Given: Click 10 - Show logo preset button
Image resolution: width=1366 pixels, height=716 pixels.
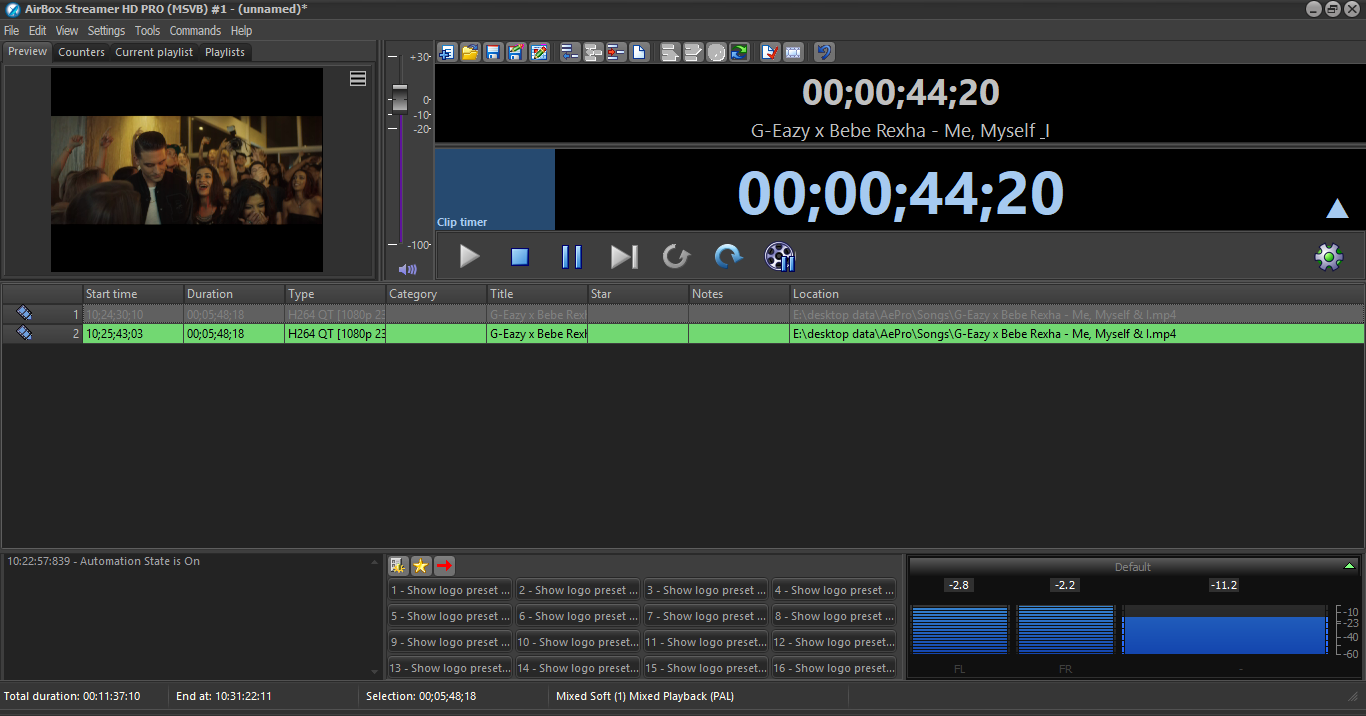Looking at the screenshot, I should tap(578, 642).
